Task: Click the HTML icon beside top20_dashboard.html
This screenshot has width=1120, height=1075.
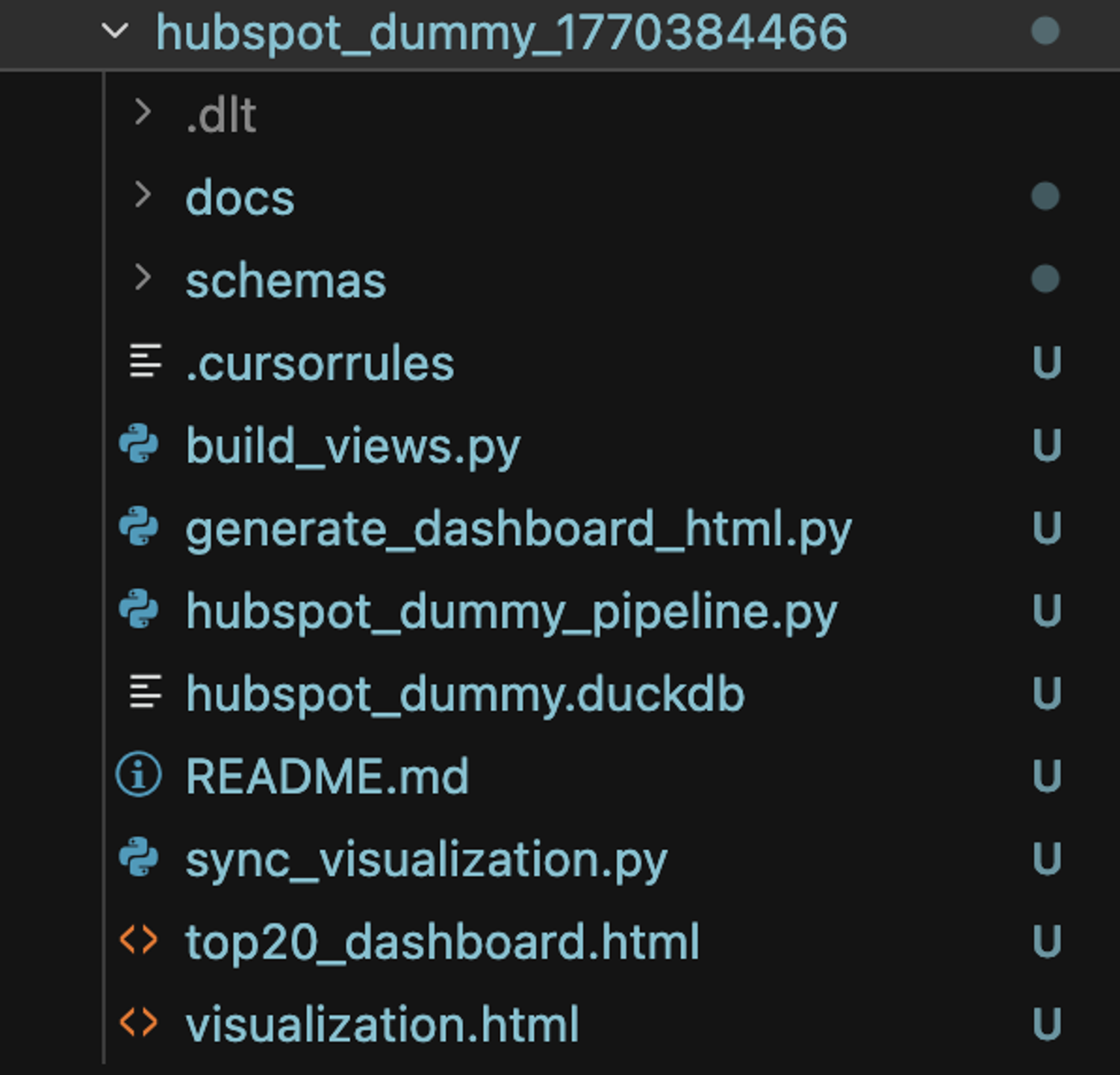Action: (139, 941)
